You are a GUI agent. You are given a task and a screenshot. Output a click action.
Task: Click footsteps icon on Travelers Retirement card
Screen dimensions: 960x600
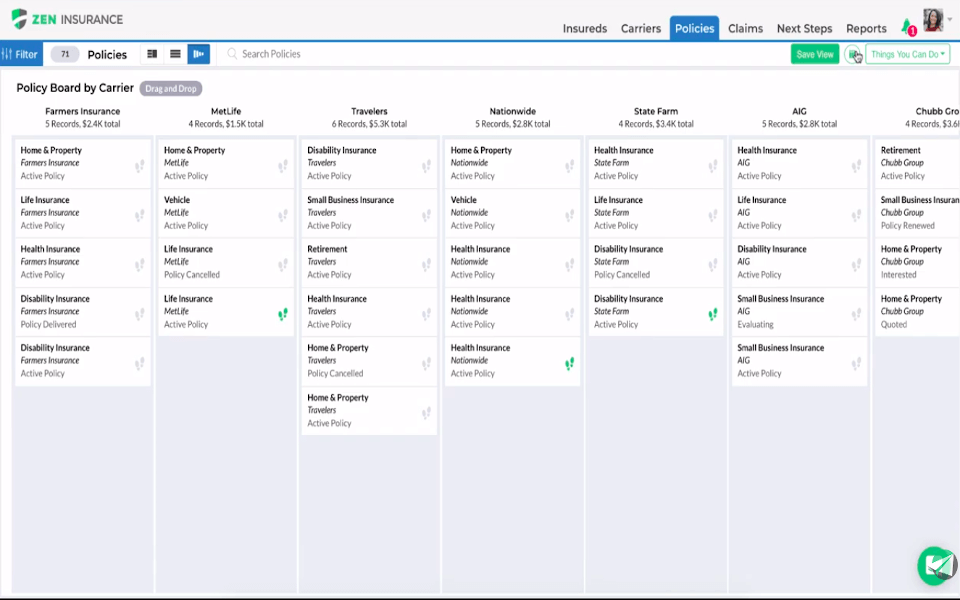click(x=426, y=264)
